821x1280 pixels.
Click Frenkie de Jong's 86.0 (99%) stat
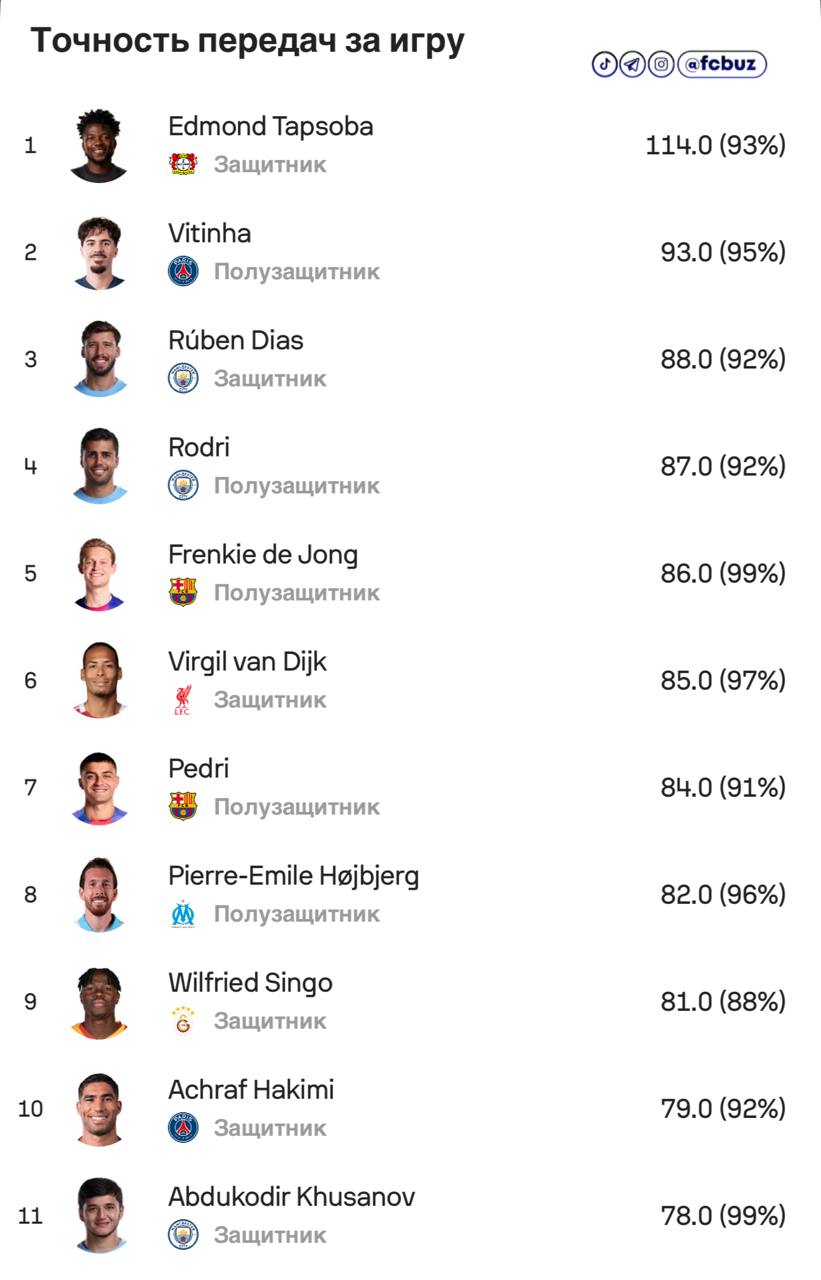click(x=723, y=573)
